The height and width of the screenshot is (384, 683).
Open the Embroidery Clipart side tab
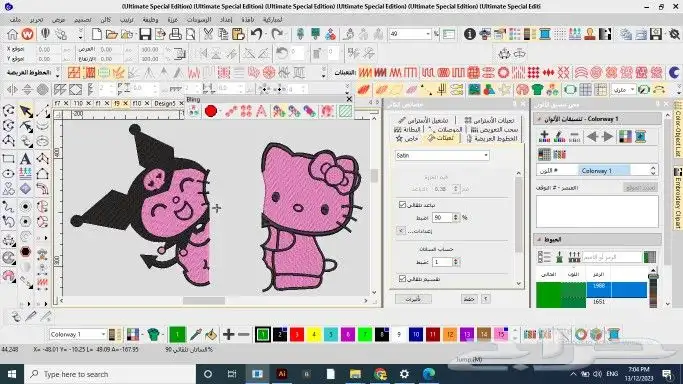[678, 198]
